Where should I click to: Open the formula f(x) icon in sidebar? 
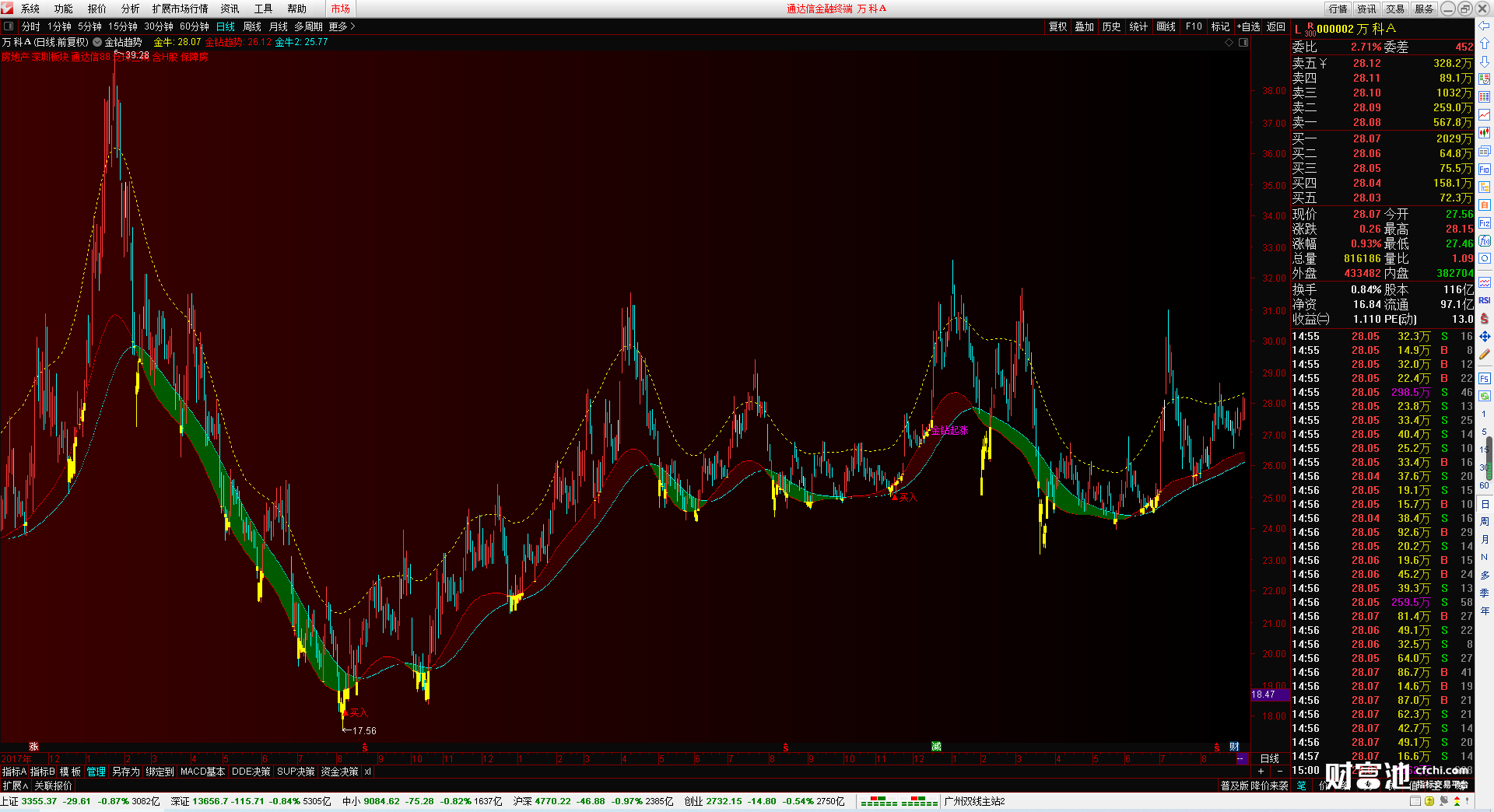click(1485, 241)
